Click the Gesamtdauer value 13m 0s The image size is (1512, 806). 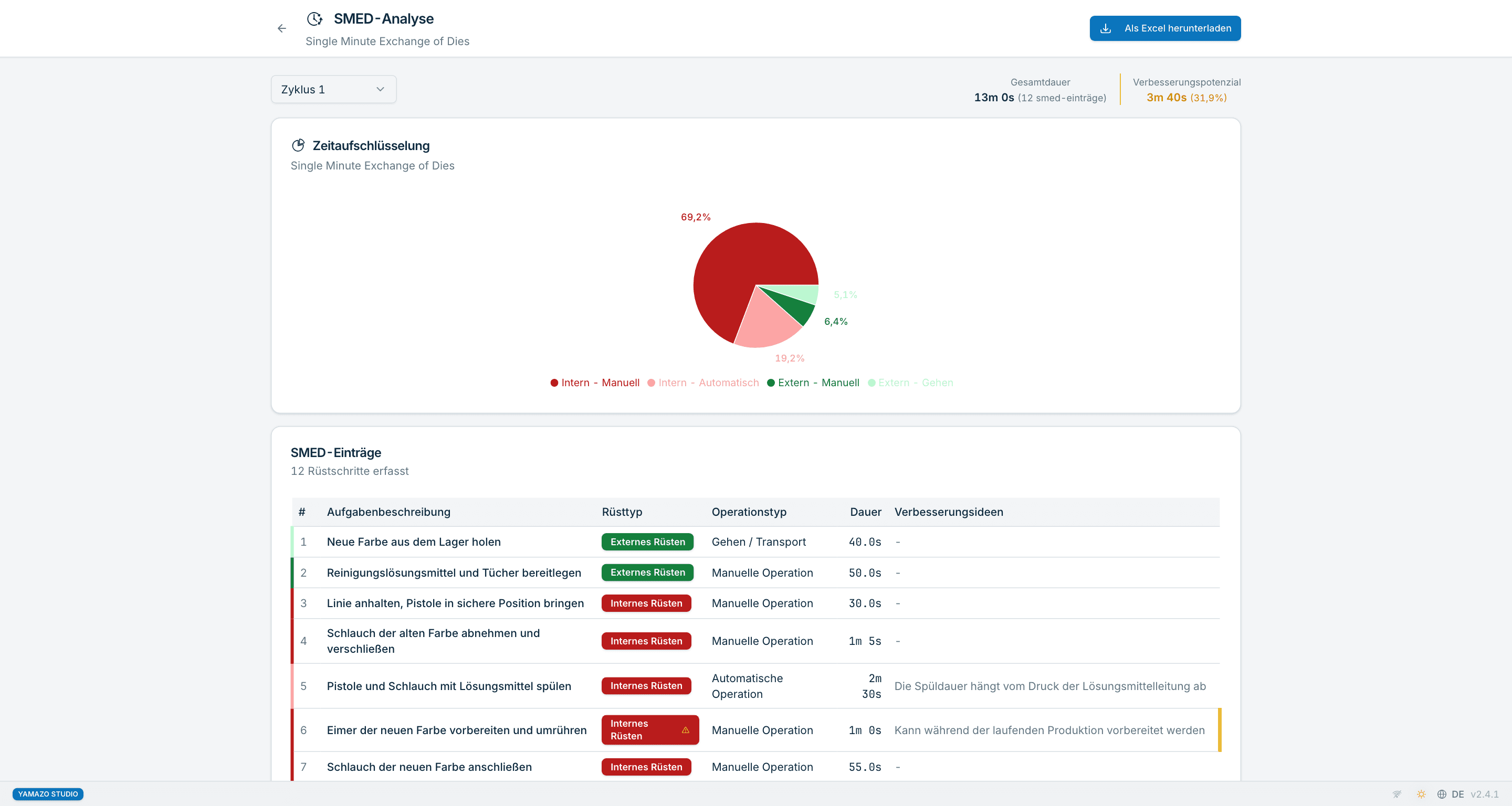994,98
